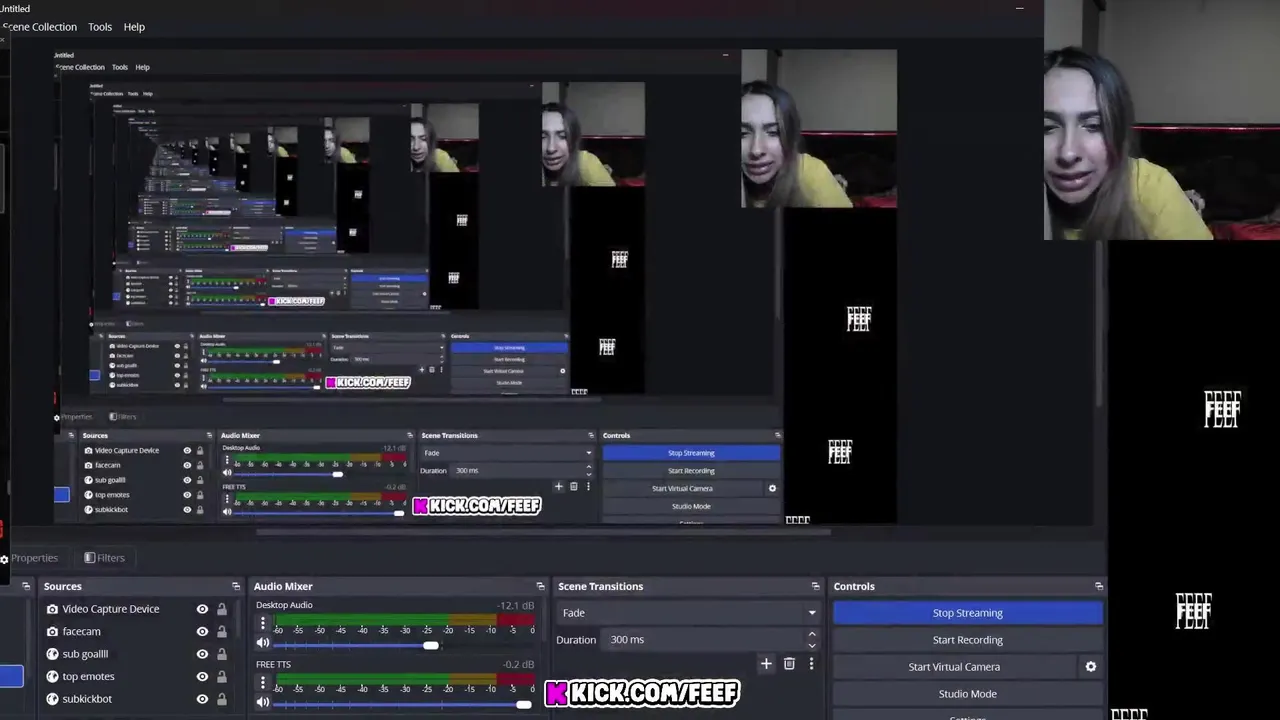Undock the Controls panel float icon
The image size is (1280, 720).
1099,586
